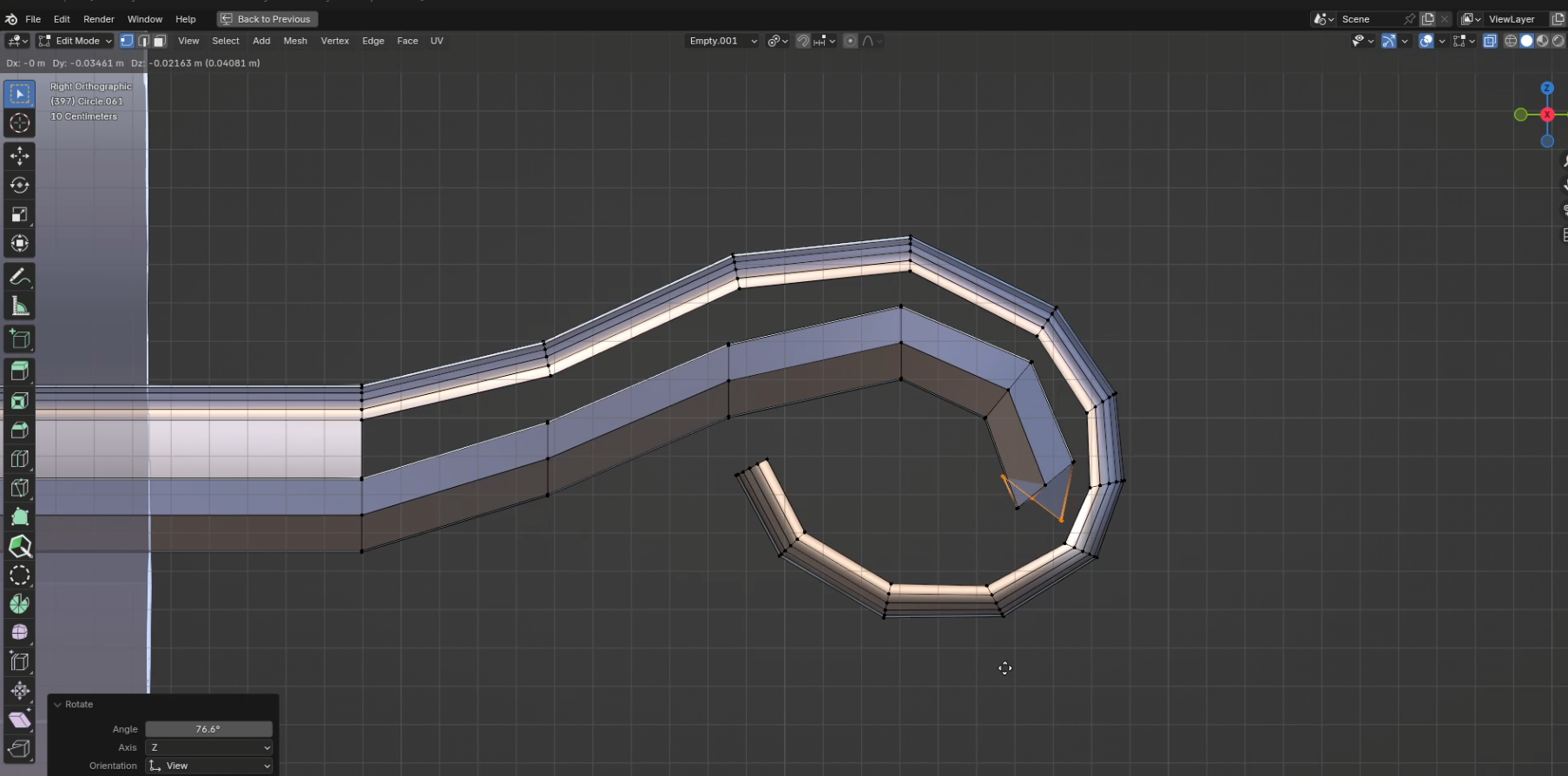
Task: Toggle X-ray mode
Action: 1490,41
